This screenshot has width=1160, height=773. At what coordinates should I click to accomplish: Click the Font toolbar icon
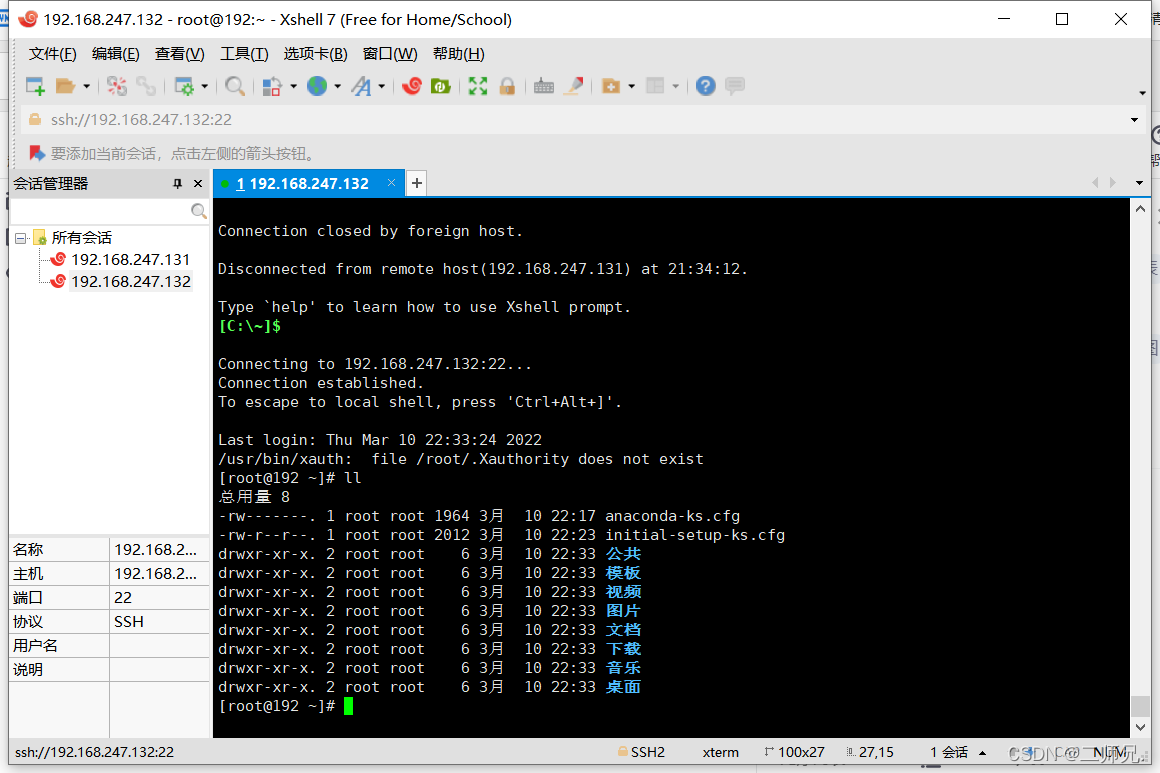[x=361, y=86]
